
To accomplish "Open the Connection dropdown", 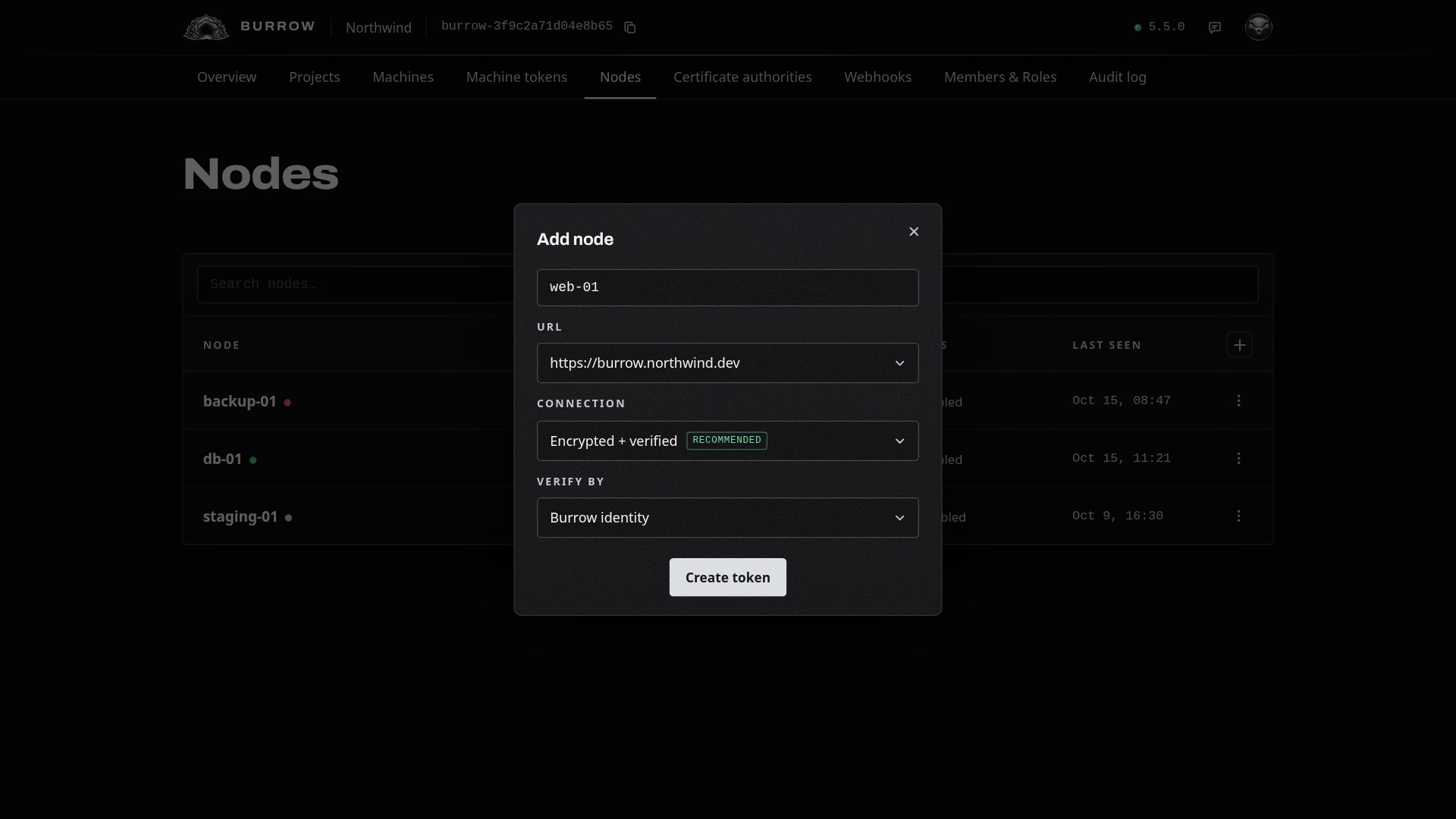I will [727, 441].
